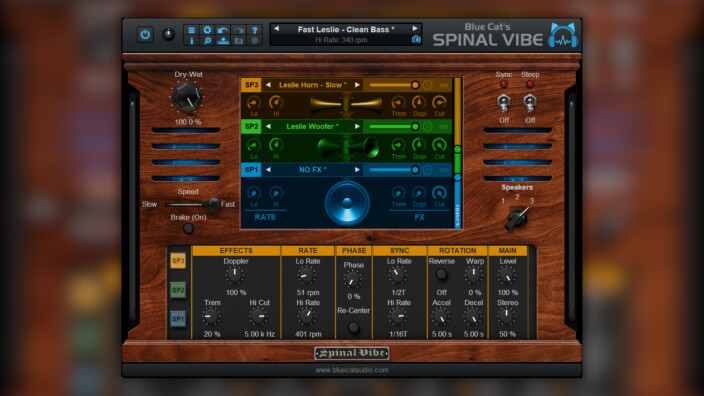The image size is (704, 396).
Task: Click SP3 Trem mini knob
Action: click(x=398, y=103)
